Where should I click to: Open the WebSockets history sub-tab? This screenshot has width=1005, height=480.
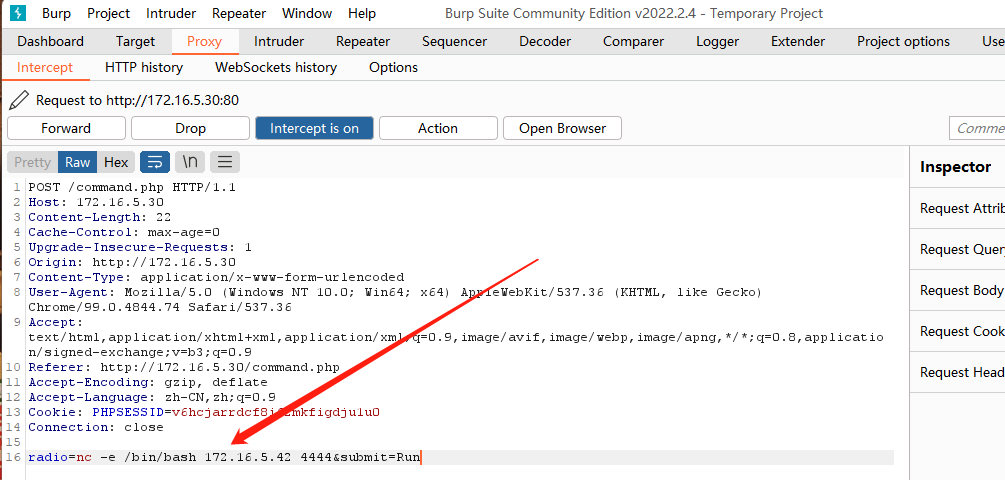pyautogui.click(x=276, y=67)
